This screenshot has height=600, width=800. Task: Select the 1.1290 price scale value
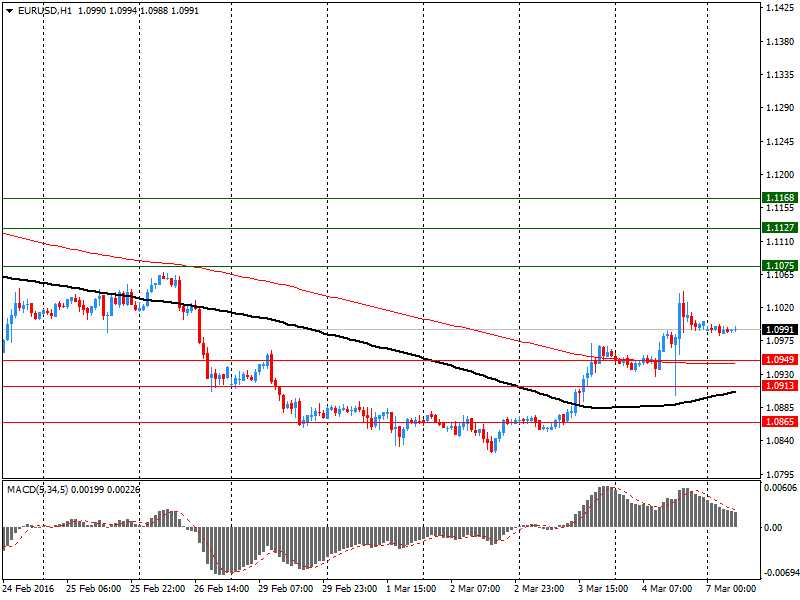(x=780, y=108)
